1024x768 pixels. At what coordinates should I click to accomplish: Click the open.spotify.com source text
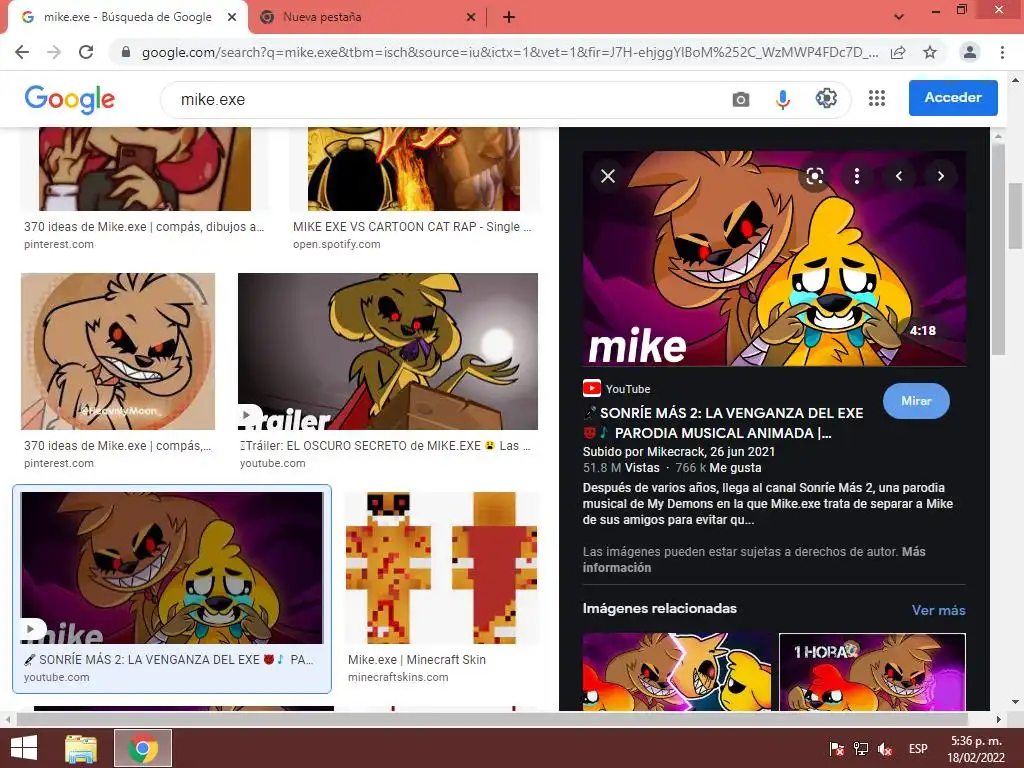[336, 244]
